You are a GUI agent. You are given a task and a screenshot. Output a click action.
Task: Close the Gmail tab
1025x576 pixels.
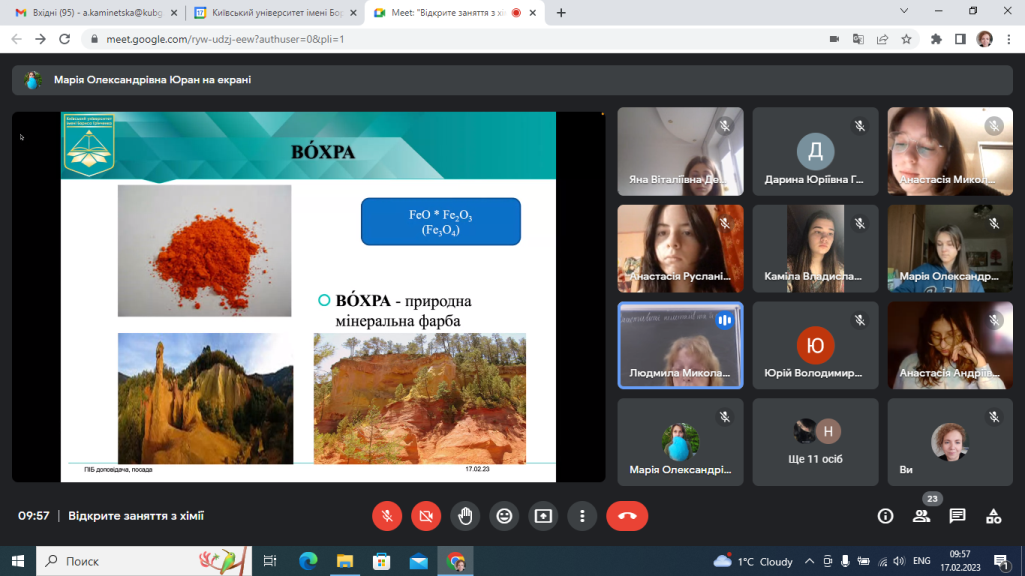[x=173, y=12]
